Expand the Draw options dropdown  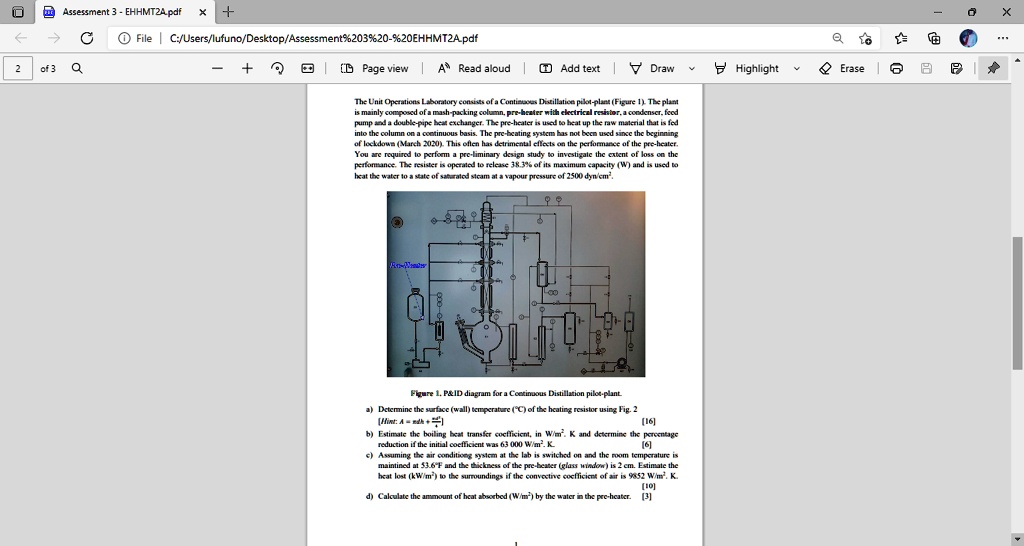[692, 68]
